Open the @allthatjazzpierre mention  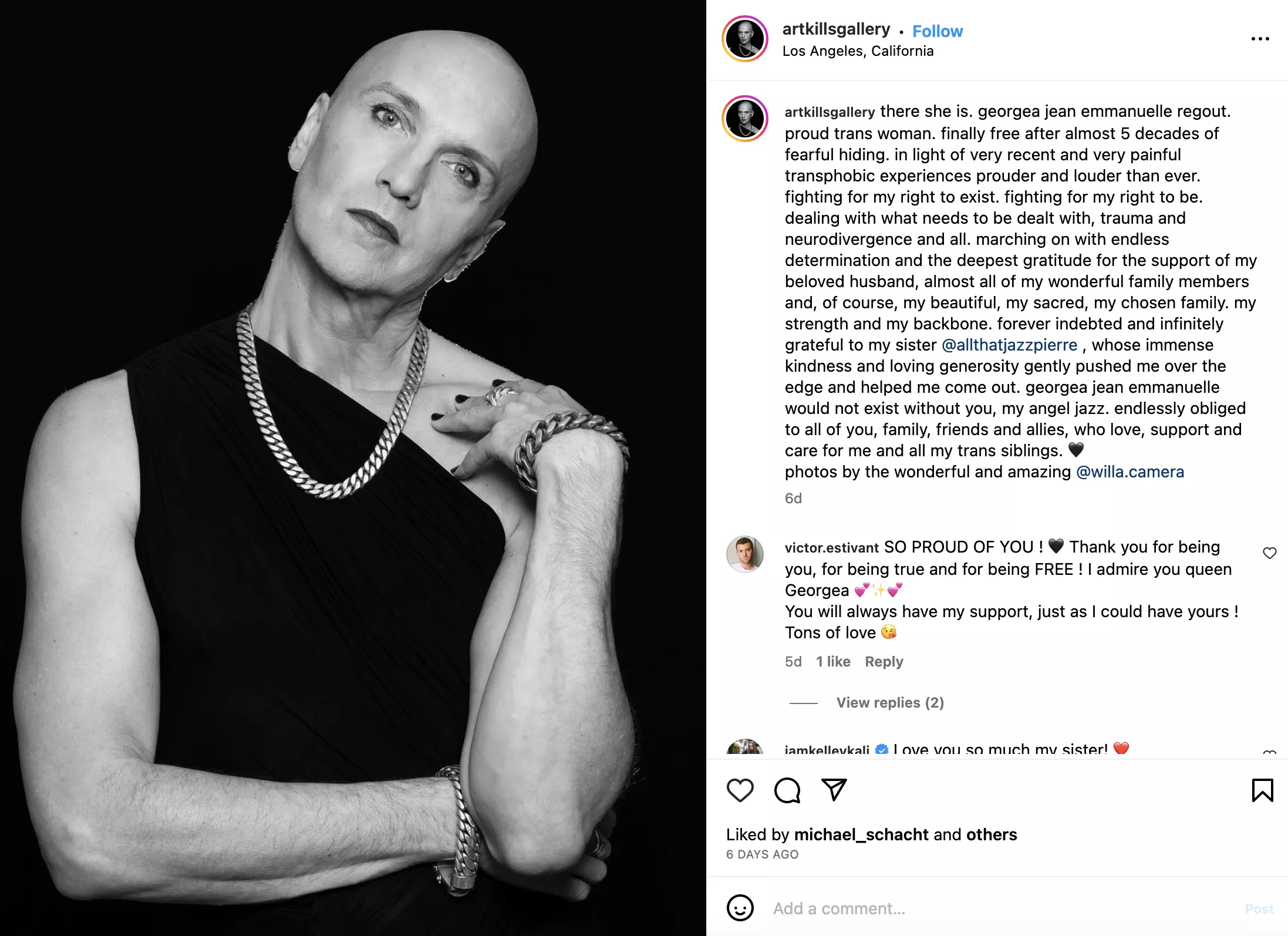click(x=1010, y=345)
